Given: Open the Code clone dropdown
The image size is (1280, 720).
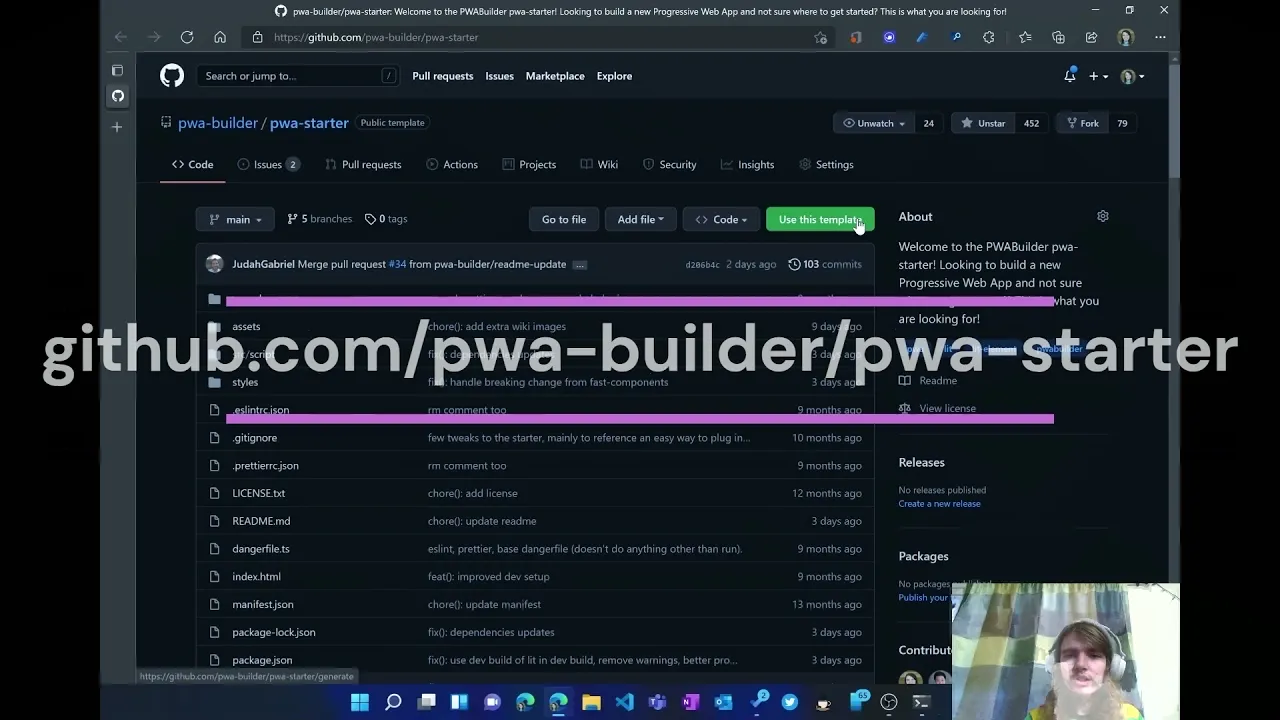Looking at the screenshot, I should click(721, 219).
